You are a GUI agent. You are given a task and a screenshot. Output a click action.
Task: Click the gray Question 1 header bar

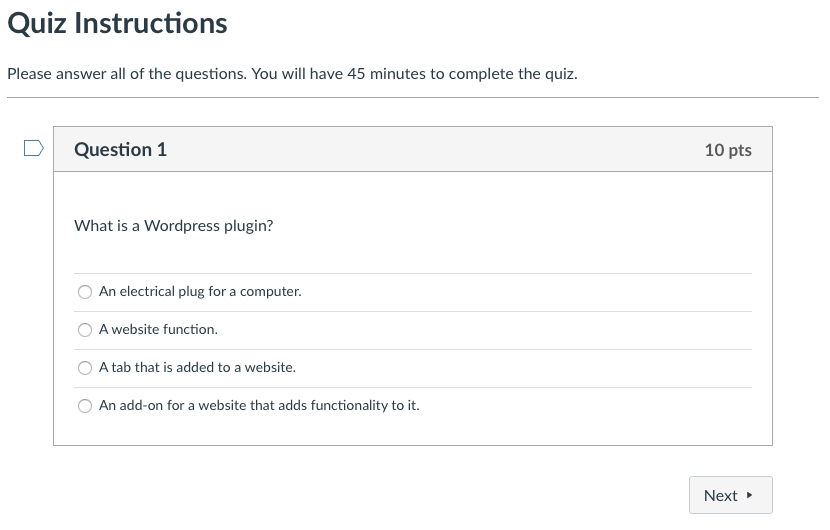point(413,149)
